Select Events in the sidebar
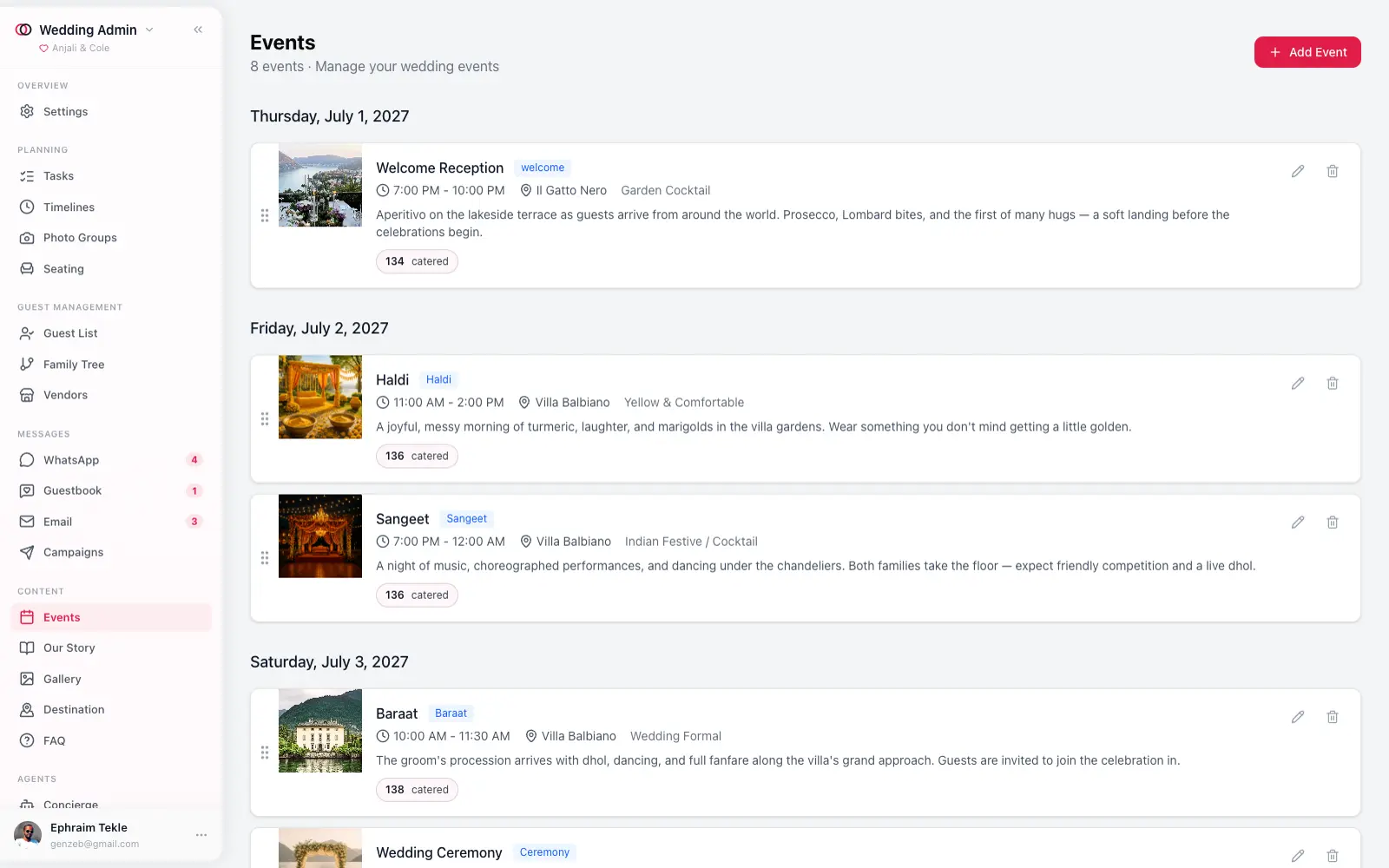1389x868 pixels. pos(111,617)
